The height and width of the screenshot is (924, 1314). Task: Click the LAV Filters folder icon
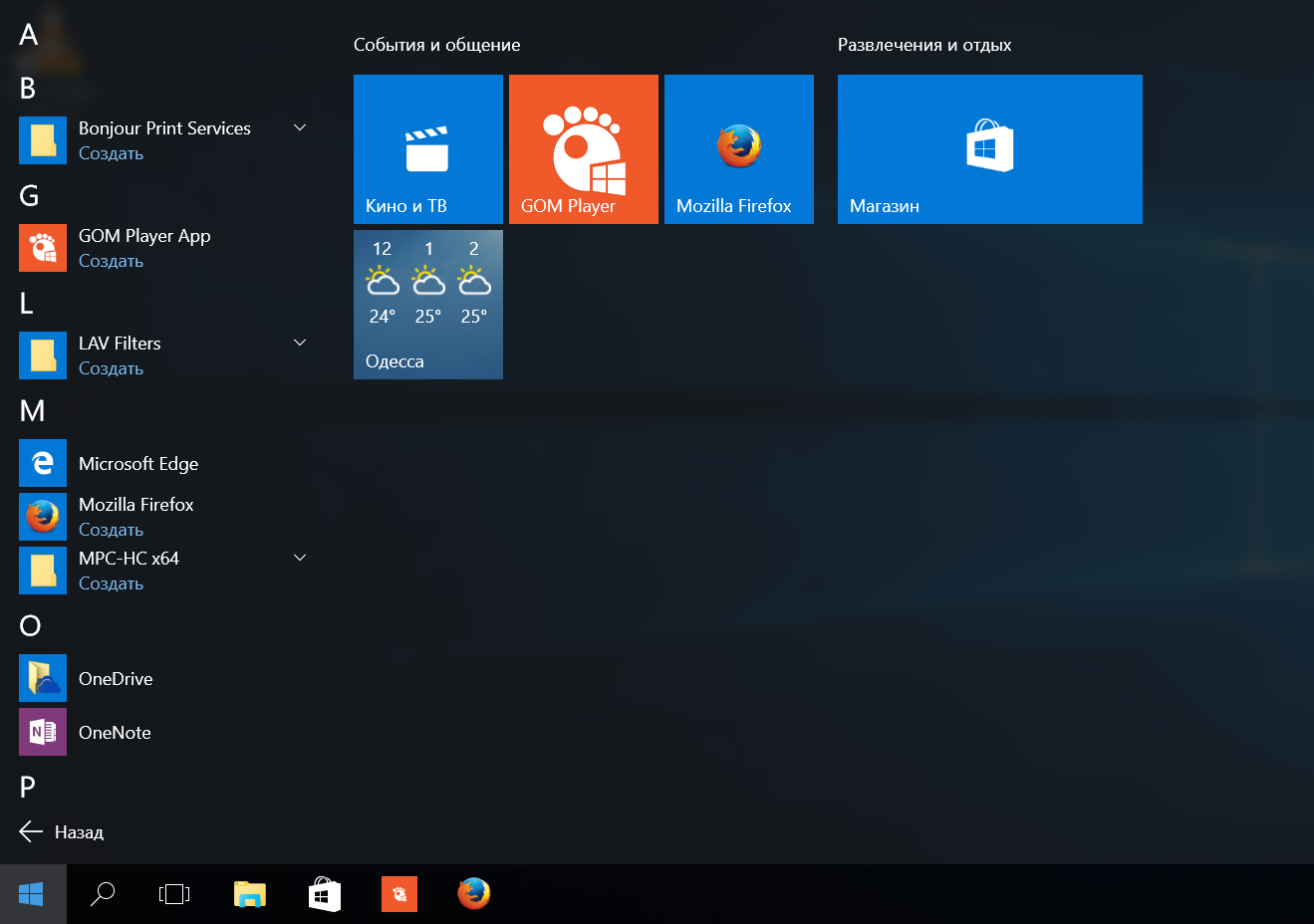tap(43, 355)
